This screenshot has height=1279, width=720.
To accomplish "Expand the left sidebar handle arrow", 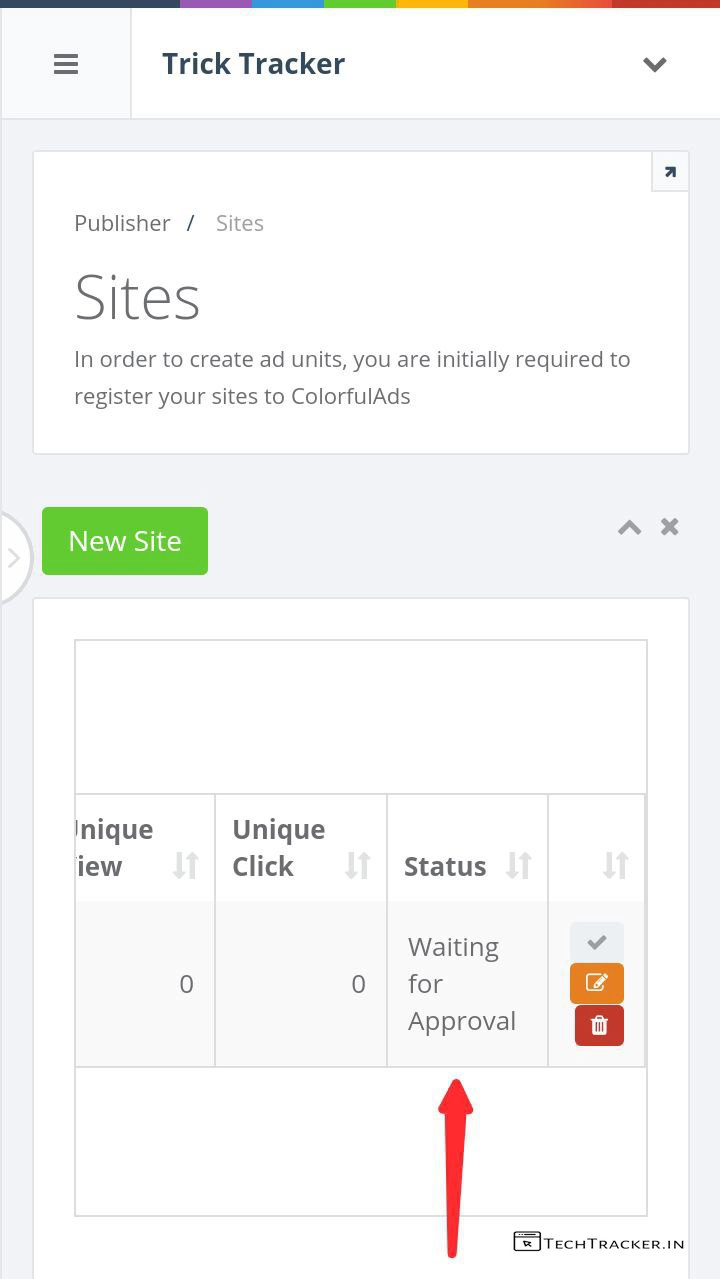I will (13, 558).
